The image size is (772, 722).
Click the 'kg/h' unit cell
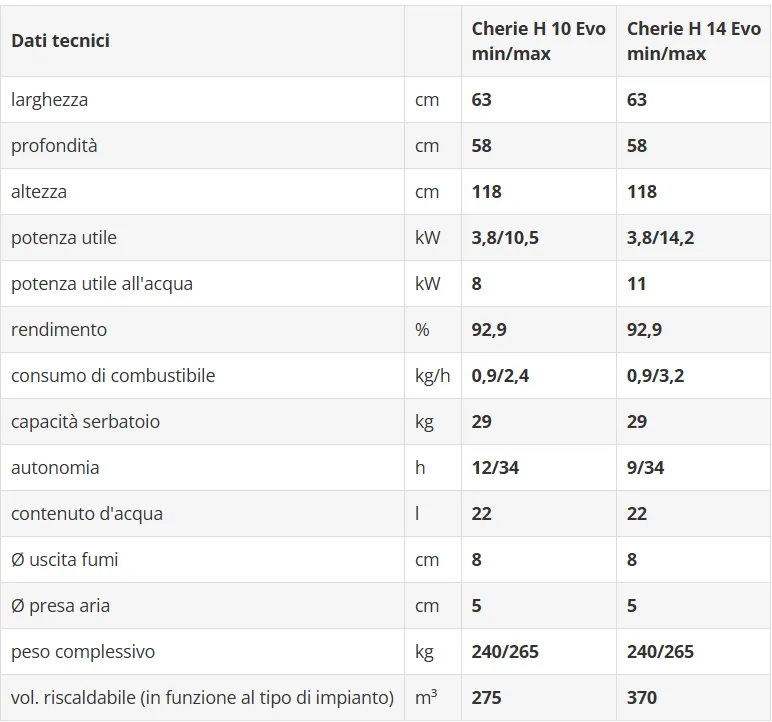[x=432, y=376]
